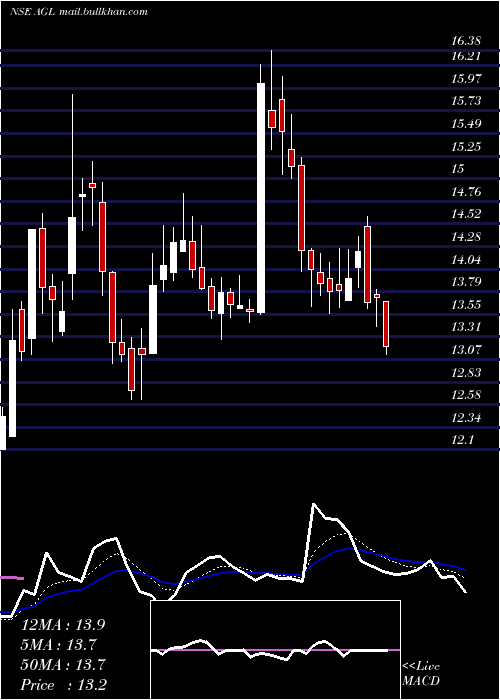
Task: Click the 15.73 price axis label
Action: click(x=467, y=101)
